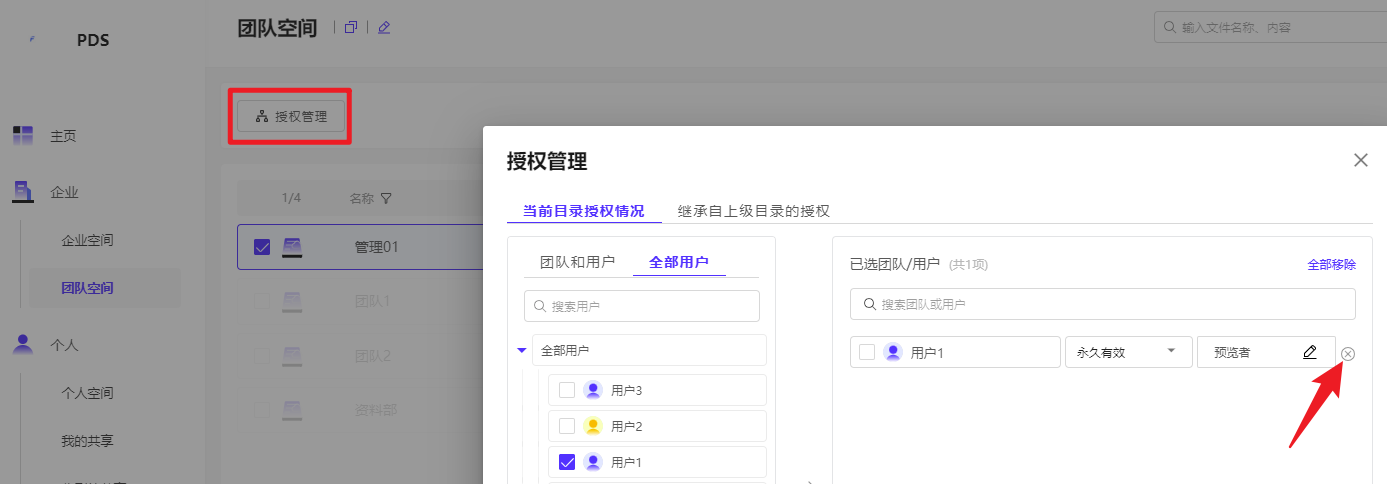The width and height of the screenshot is (1387, 484).
Task: Click the 团队2 name text
Action: (x=373, y=355)
